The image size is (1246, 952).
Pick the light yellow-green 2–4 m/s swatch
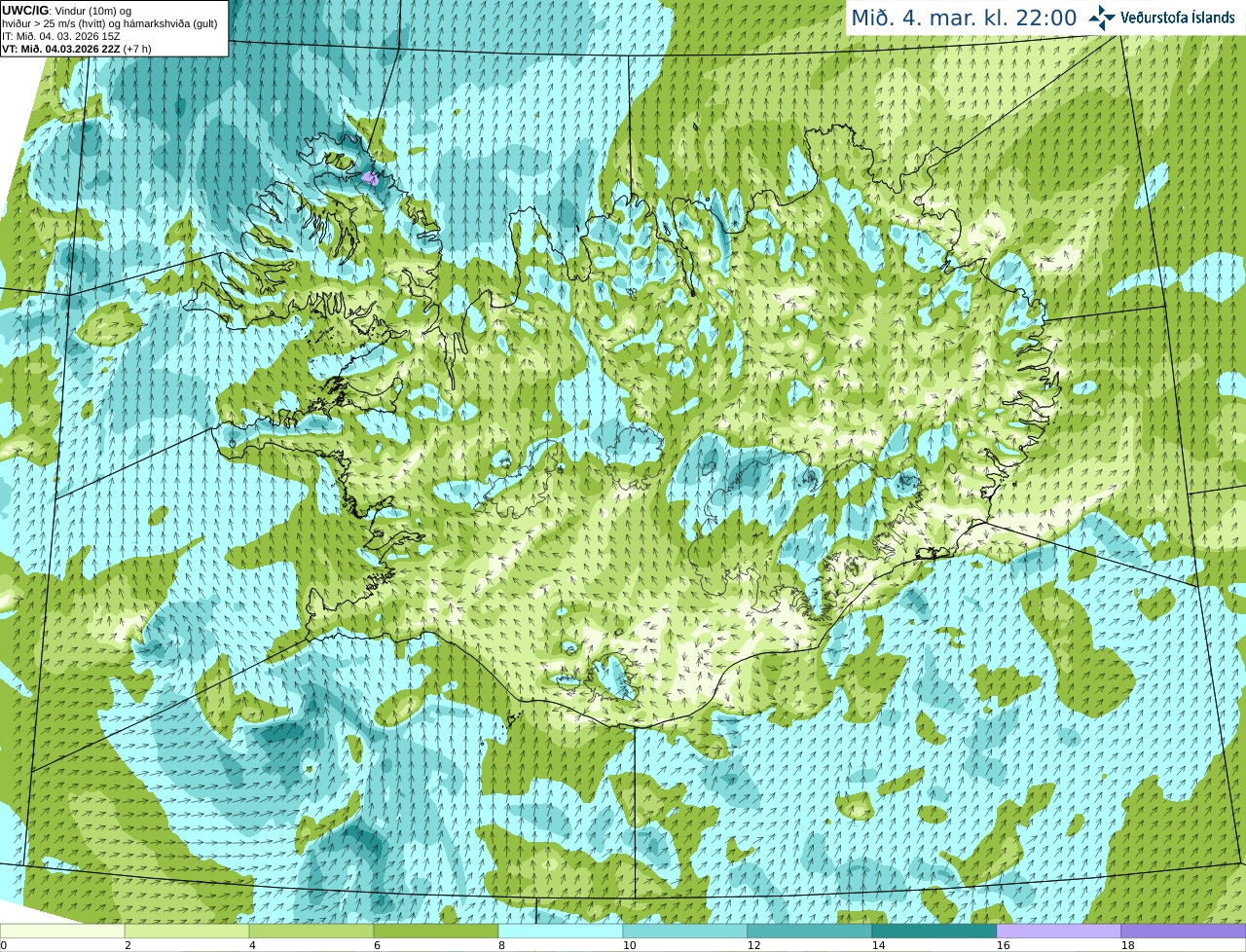[187, 931]
